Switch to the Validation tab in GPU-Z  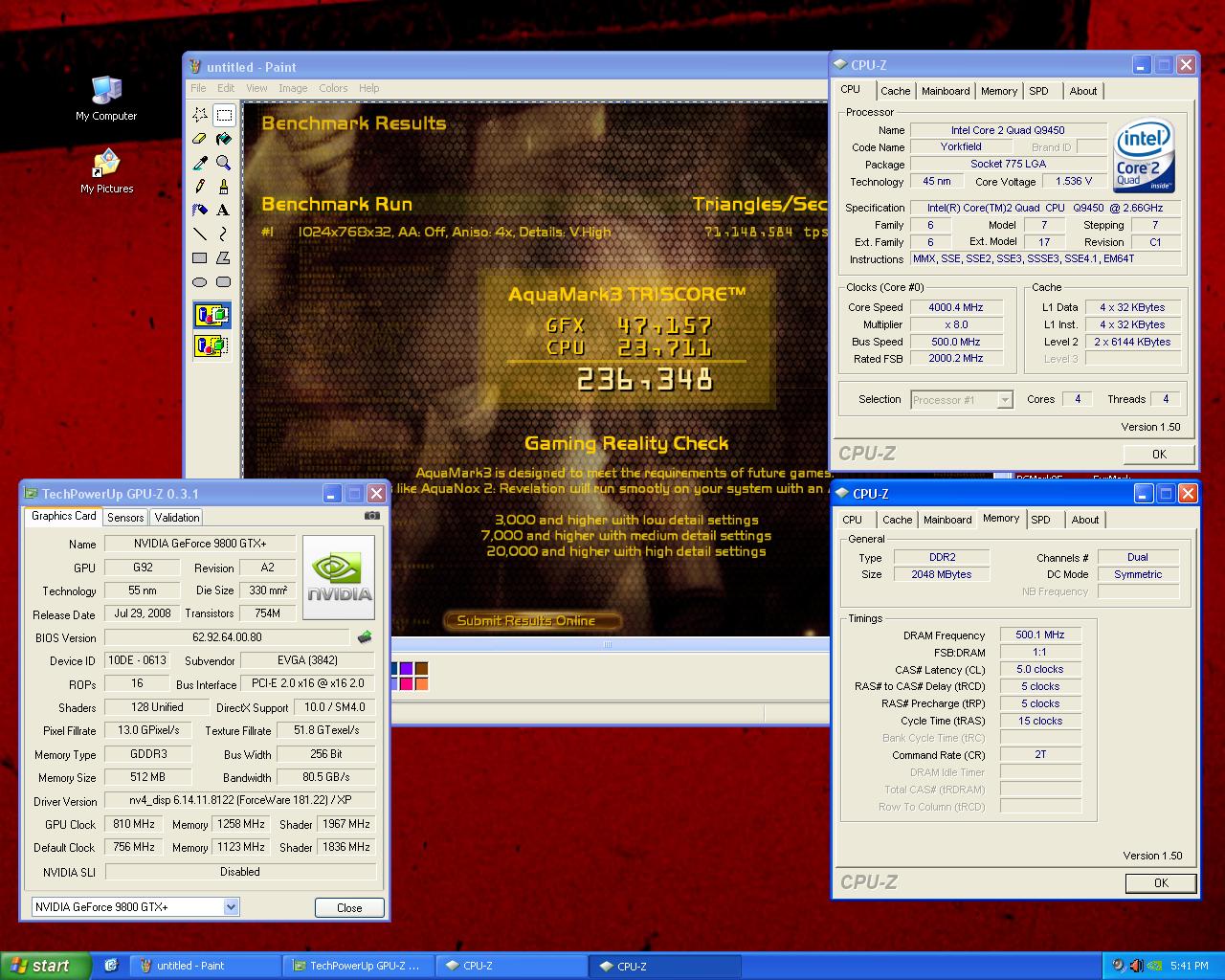(x=177, y=518)
